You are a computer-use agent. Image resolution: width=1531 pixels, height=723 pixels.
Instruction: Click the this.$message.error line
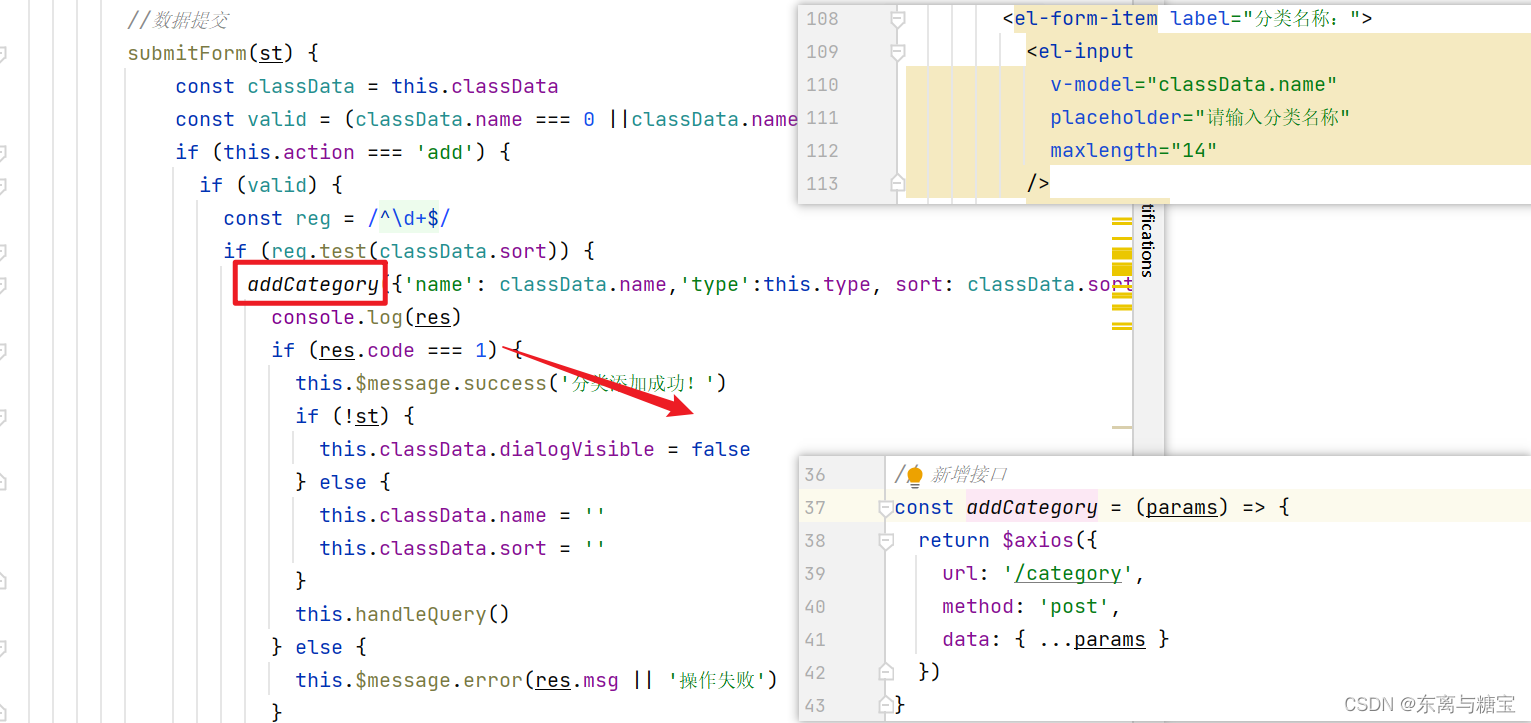536,680
